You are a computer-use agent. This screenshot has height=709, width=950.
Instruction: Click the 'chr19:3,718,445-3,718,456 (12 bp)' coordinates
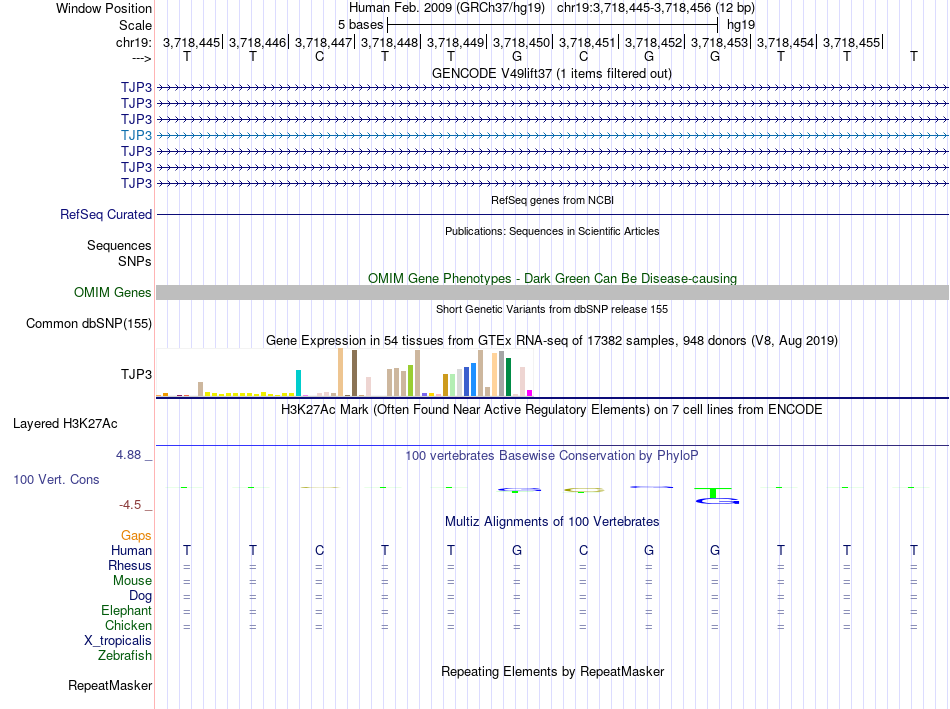[656, 8]
